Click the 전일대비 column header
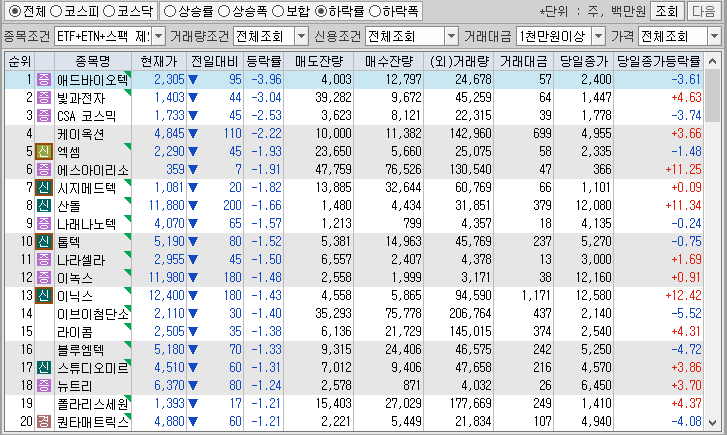Screen dimensions: 727x435 [215, 61]
